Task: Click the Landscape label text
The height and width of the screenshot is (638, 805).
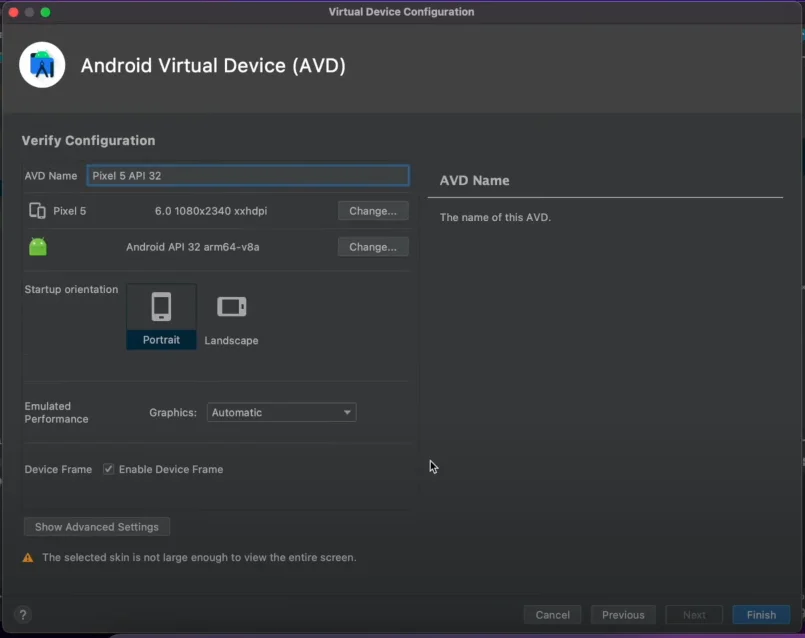Action: click(x=231, y=341)
